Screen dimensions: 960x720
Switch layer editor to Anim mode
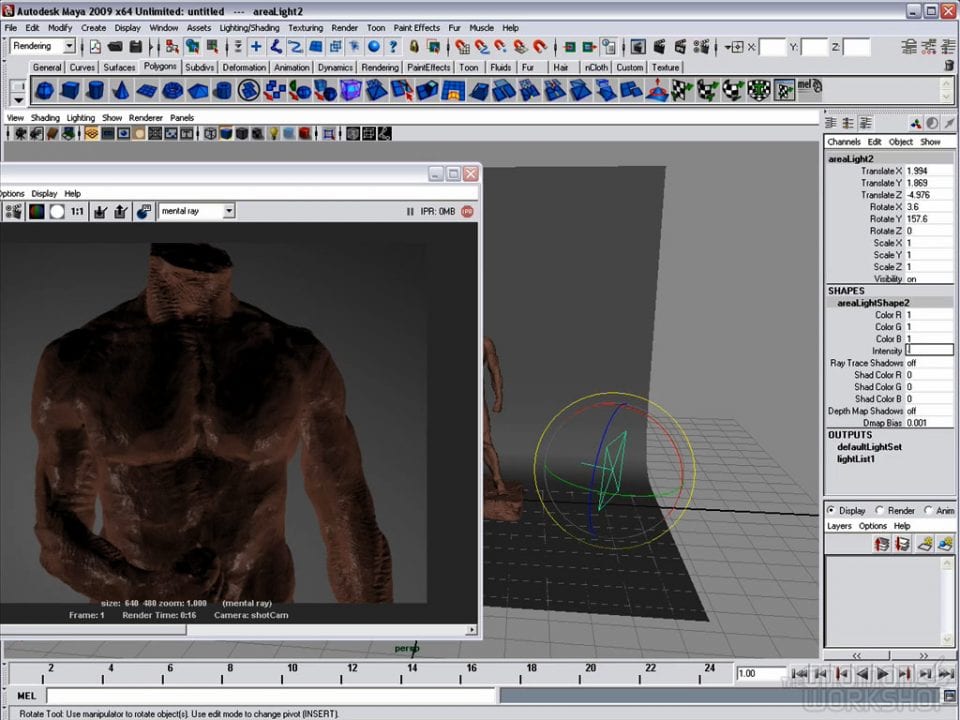pyautogui.click(x=928, y=510)
